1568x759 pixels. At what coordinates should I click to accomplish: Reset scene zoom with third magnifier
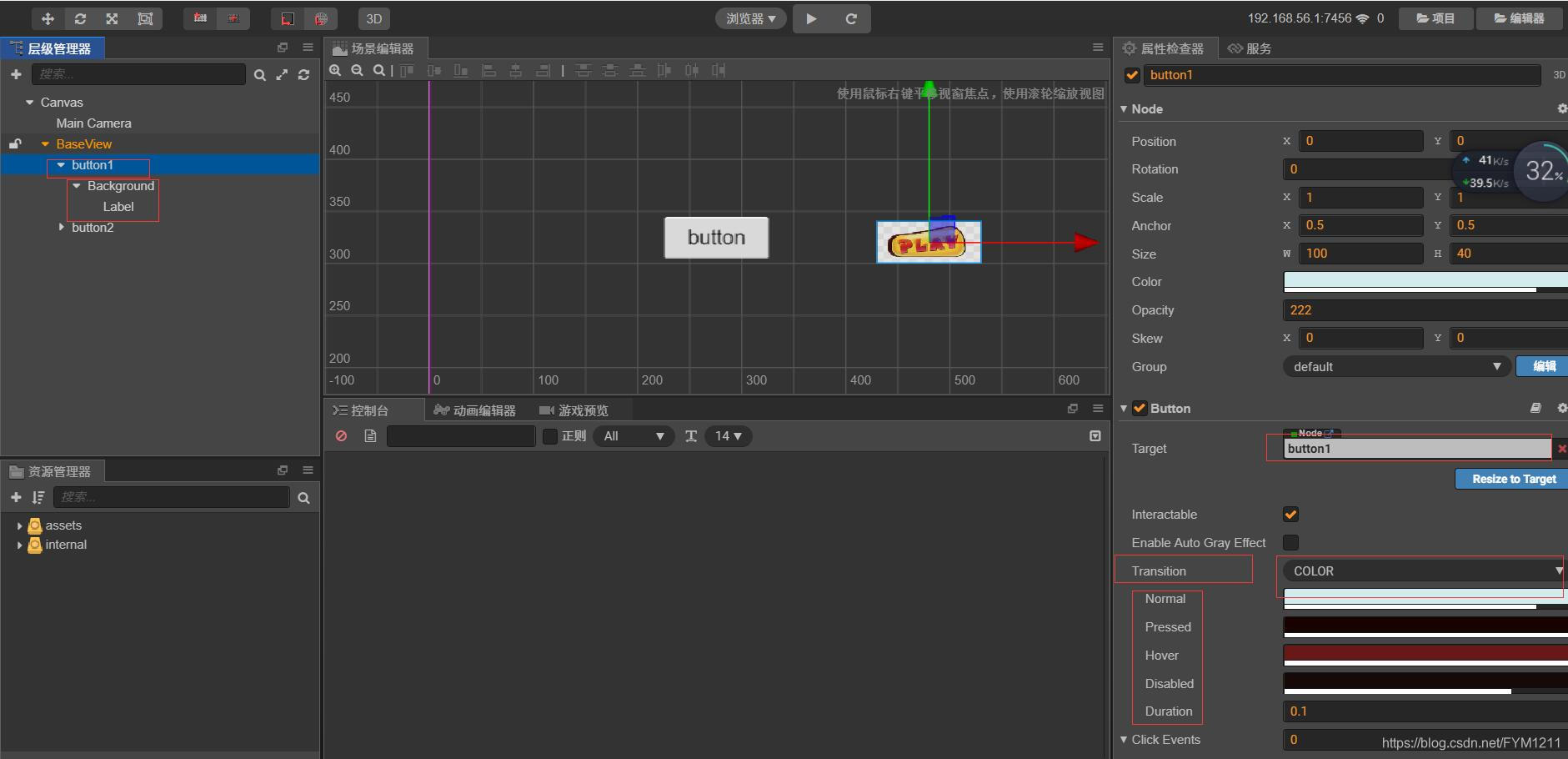[379, 71]
